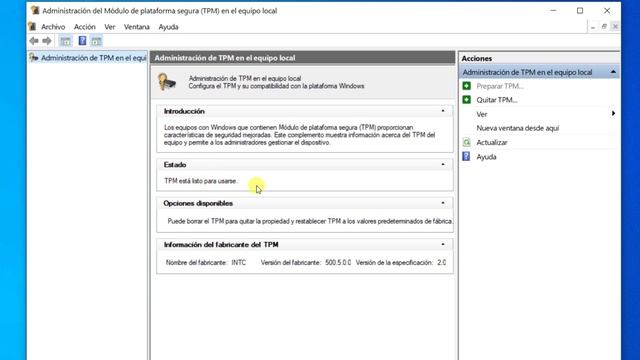
Task: Toggle the console tree pane toolbar icon
Action: click(65, 41)
